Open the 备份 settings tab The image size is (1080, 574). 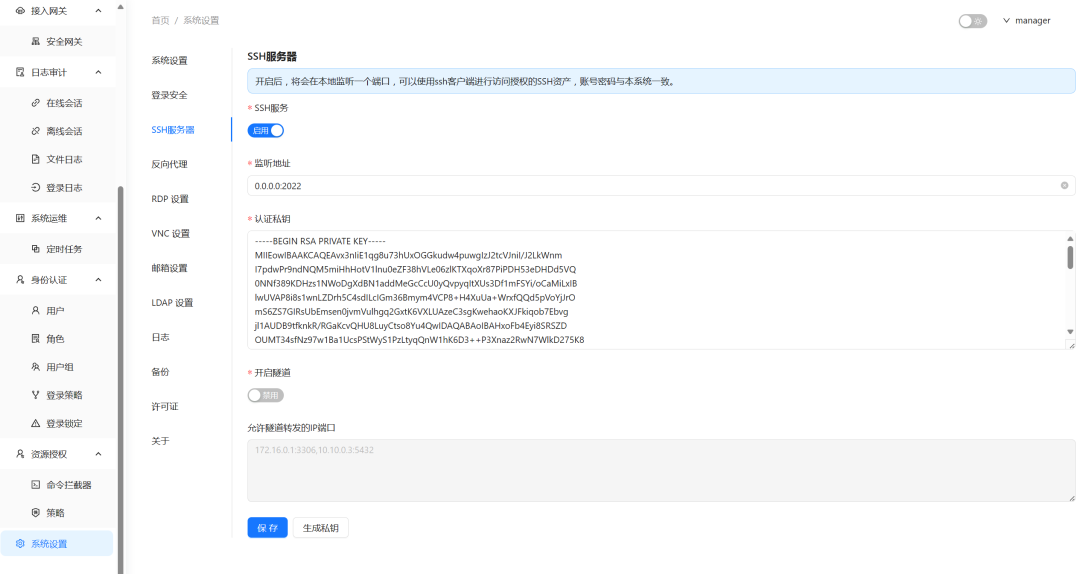pos(160,371)
